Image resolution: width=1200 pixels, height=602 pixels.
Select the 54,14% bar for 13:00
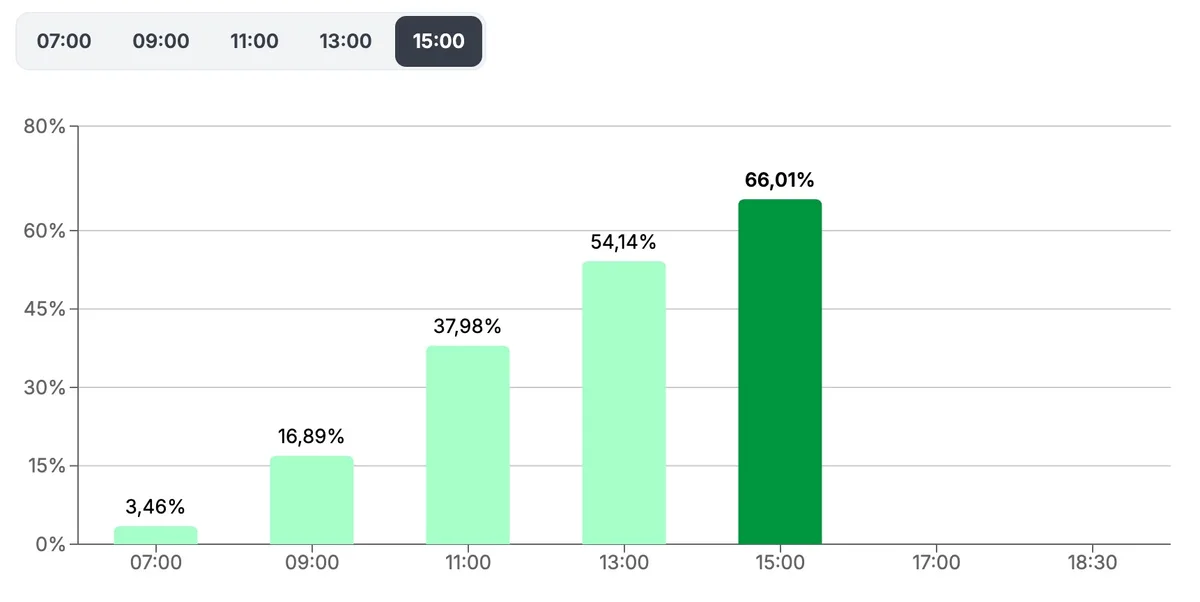[624, 402]
